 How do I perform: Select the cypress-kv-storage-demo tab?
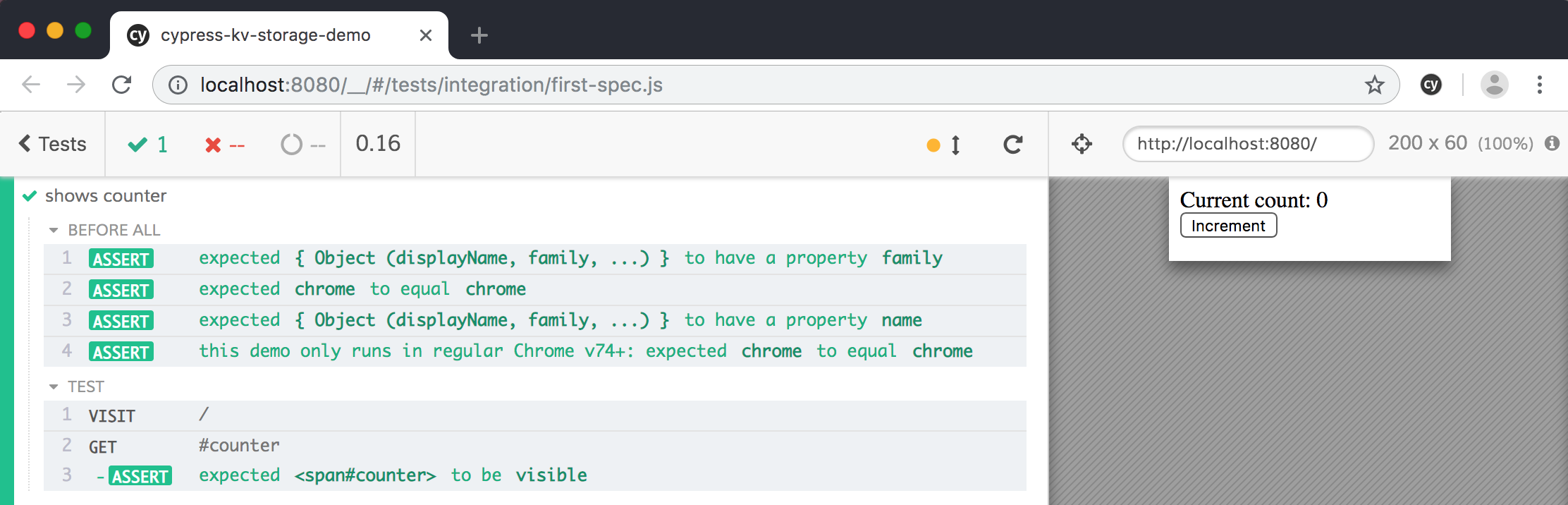coord(265,35)
